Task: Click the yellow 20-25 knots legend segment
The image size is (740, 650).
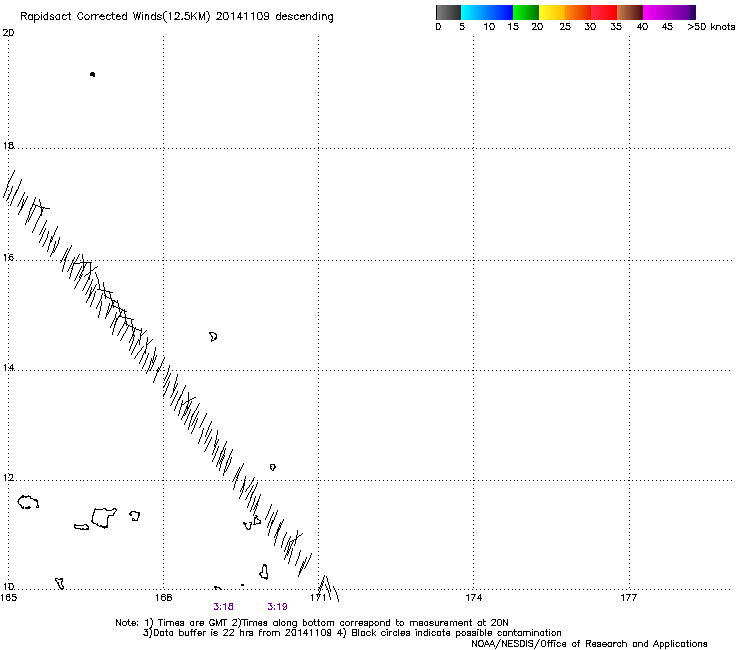Action: click(x=552, y=12)
